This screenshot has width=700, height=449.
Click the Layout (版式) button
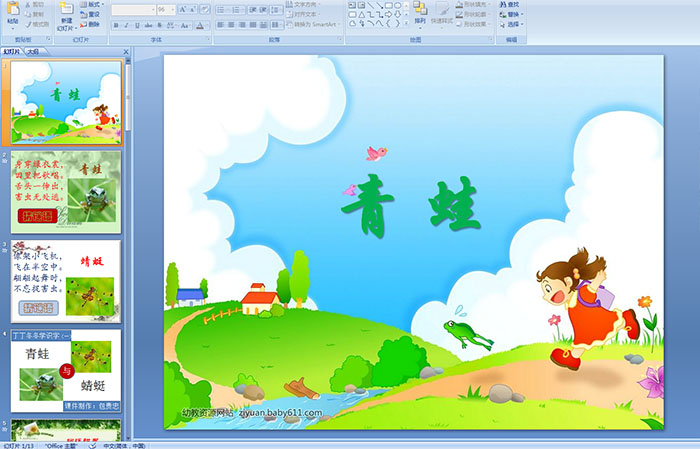pyautogui.click(x=91, y=5)
